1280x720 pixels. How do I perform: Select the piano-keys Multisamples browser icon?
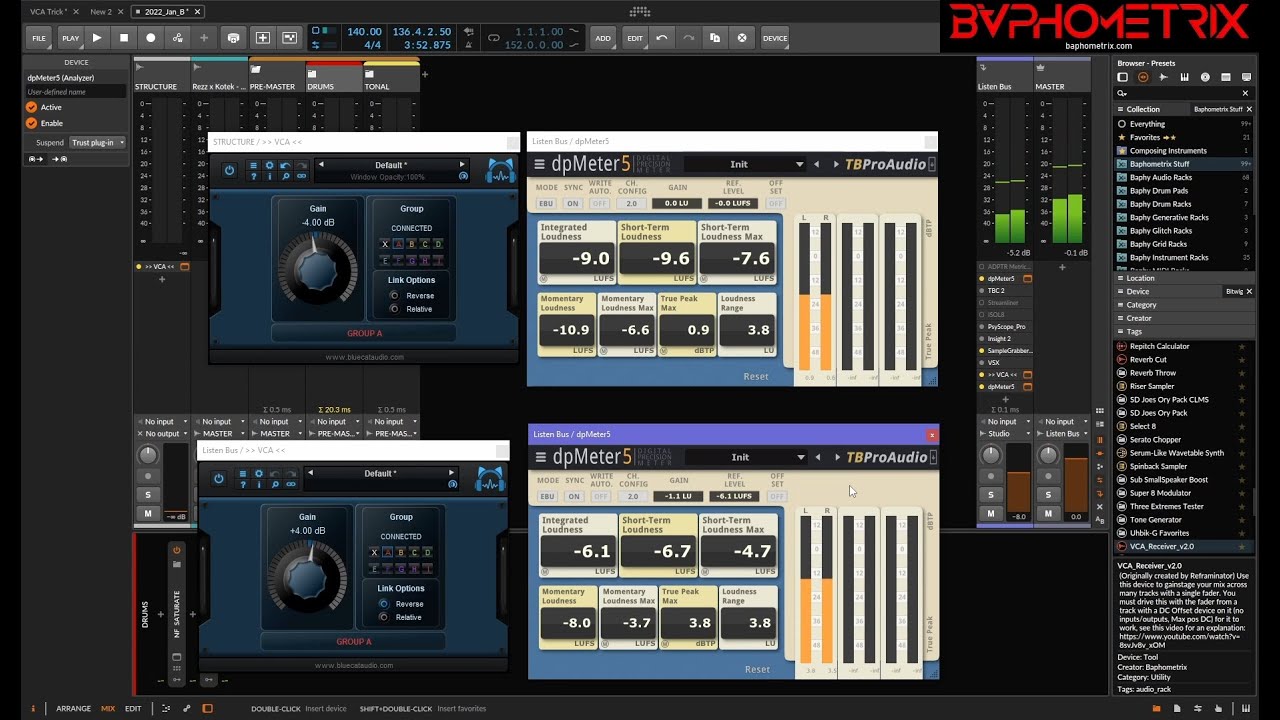[1184, 77]
